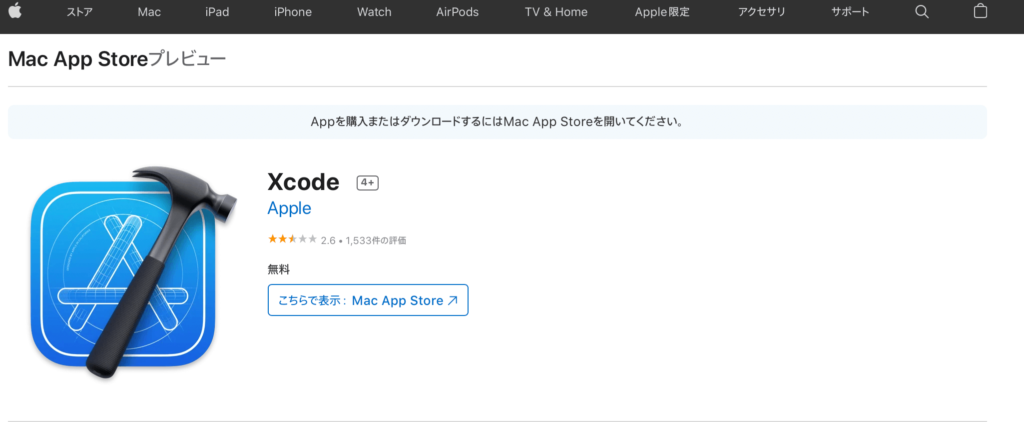Click the Apple logo in navigation bar
Screen dimensions: 1024x422
click(x=15, y=11)
